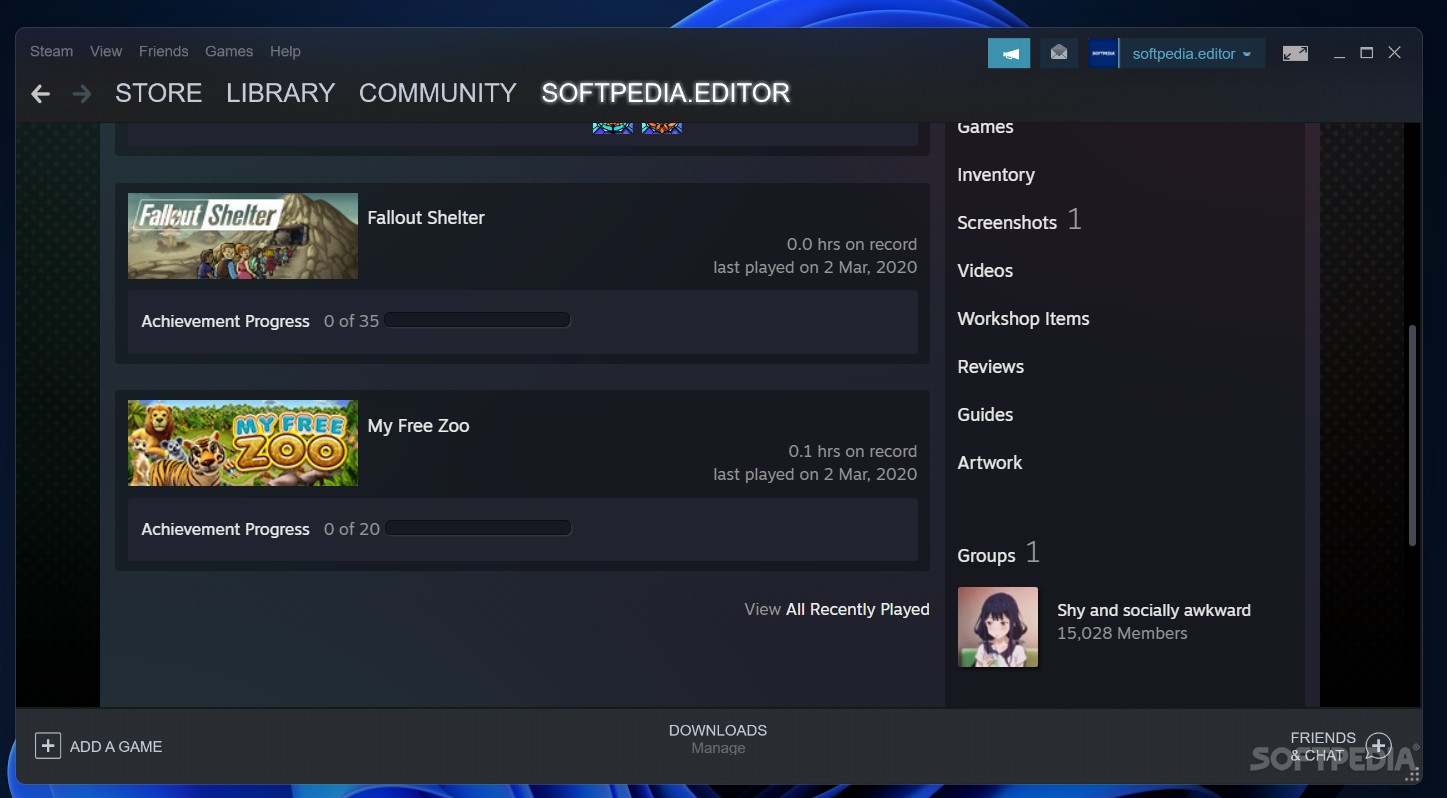Go to the LIBRARY tab
The image size is (1447, 798).
[280, 93]
